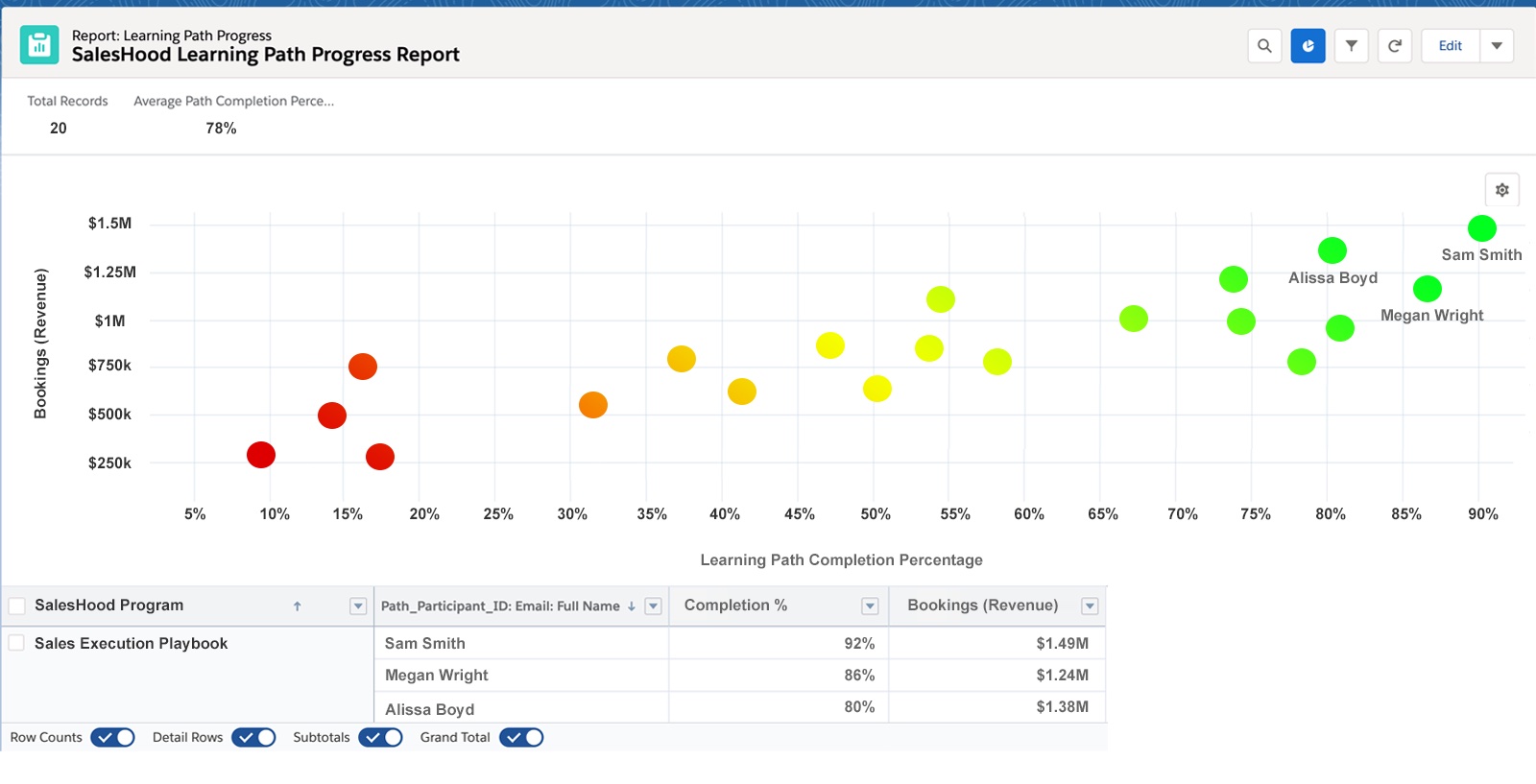Click the search magnifier icon
This screenshot has height=784, width=1536.
click(x=1264, y=46)
